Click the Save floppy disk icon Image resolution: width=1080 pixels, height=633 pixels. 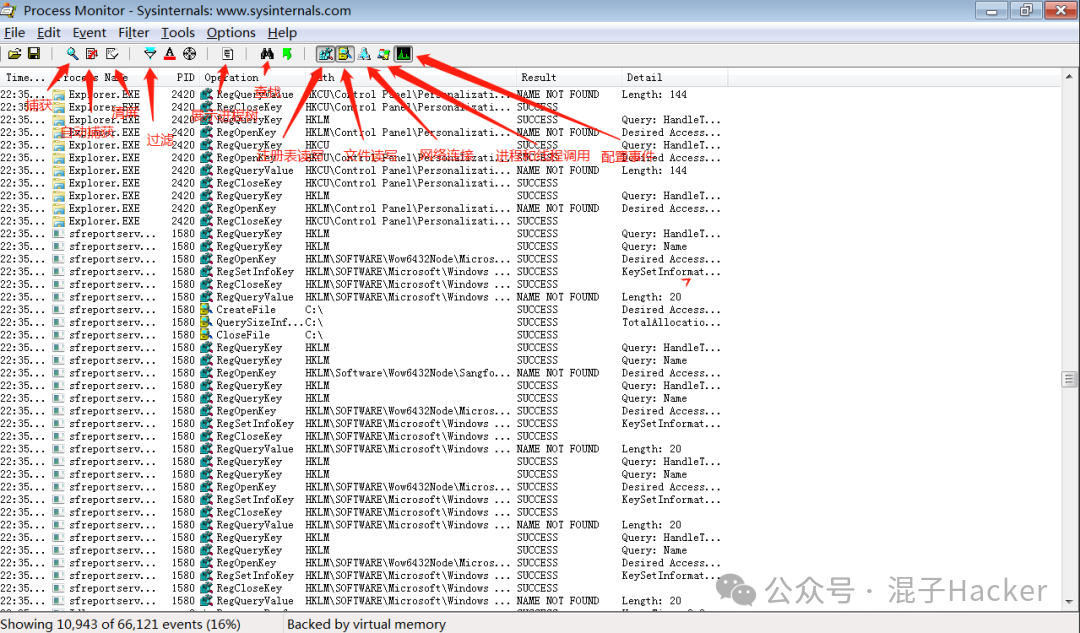click(x=34, y=54)
